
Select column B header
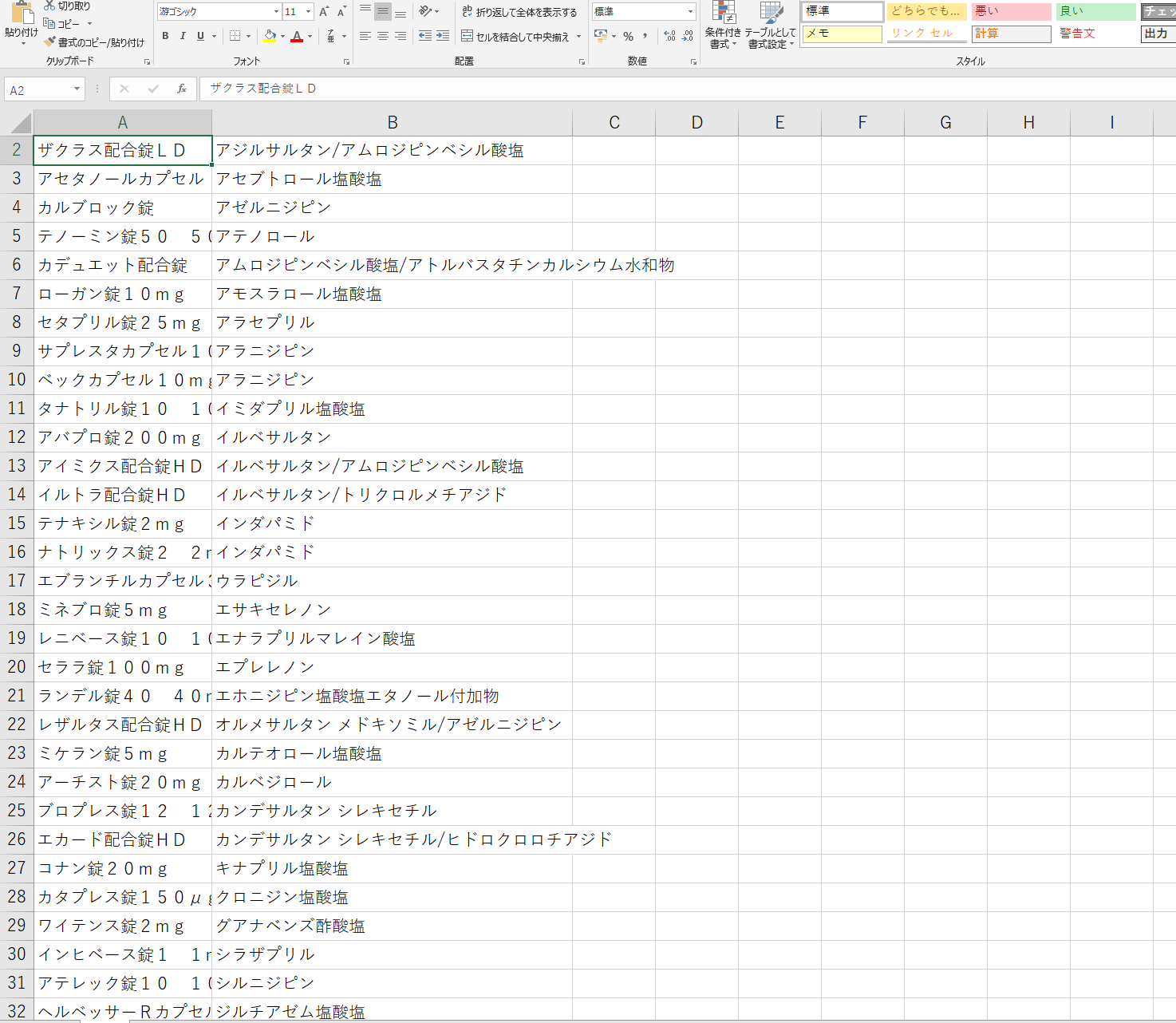point(393,122)
